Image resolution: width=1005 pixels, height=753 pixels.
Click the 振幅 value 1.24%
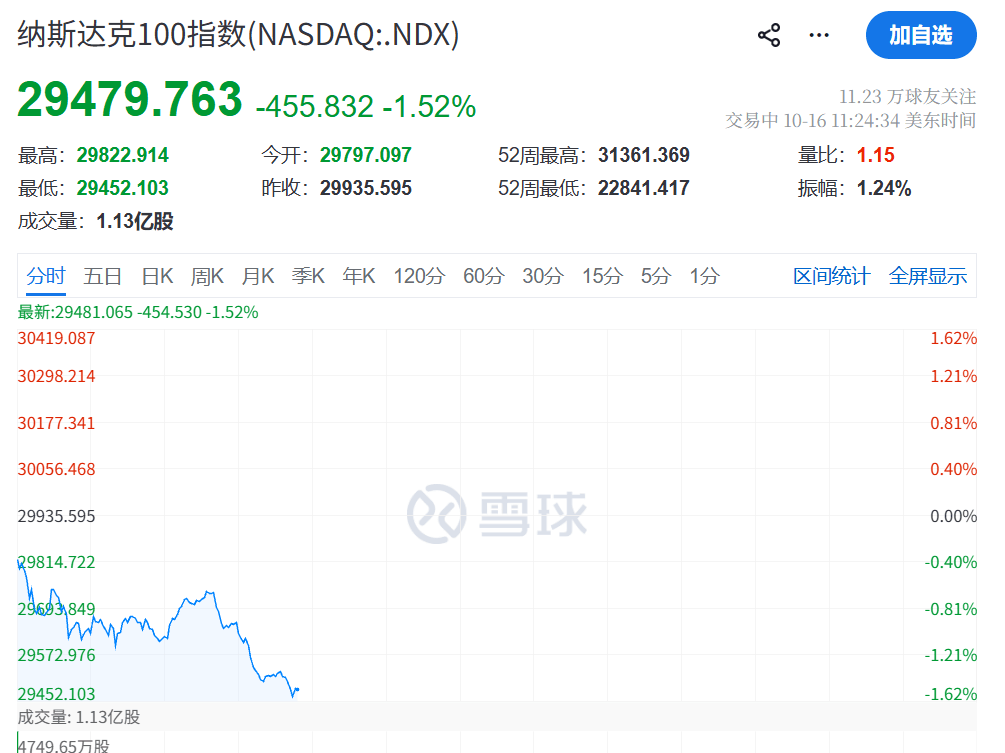[x=883, y=188]
